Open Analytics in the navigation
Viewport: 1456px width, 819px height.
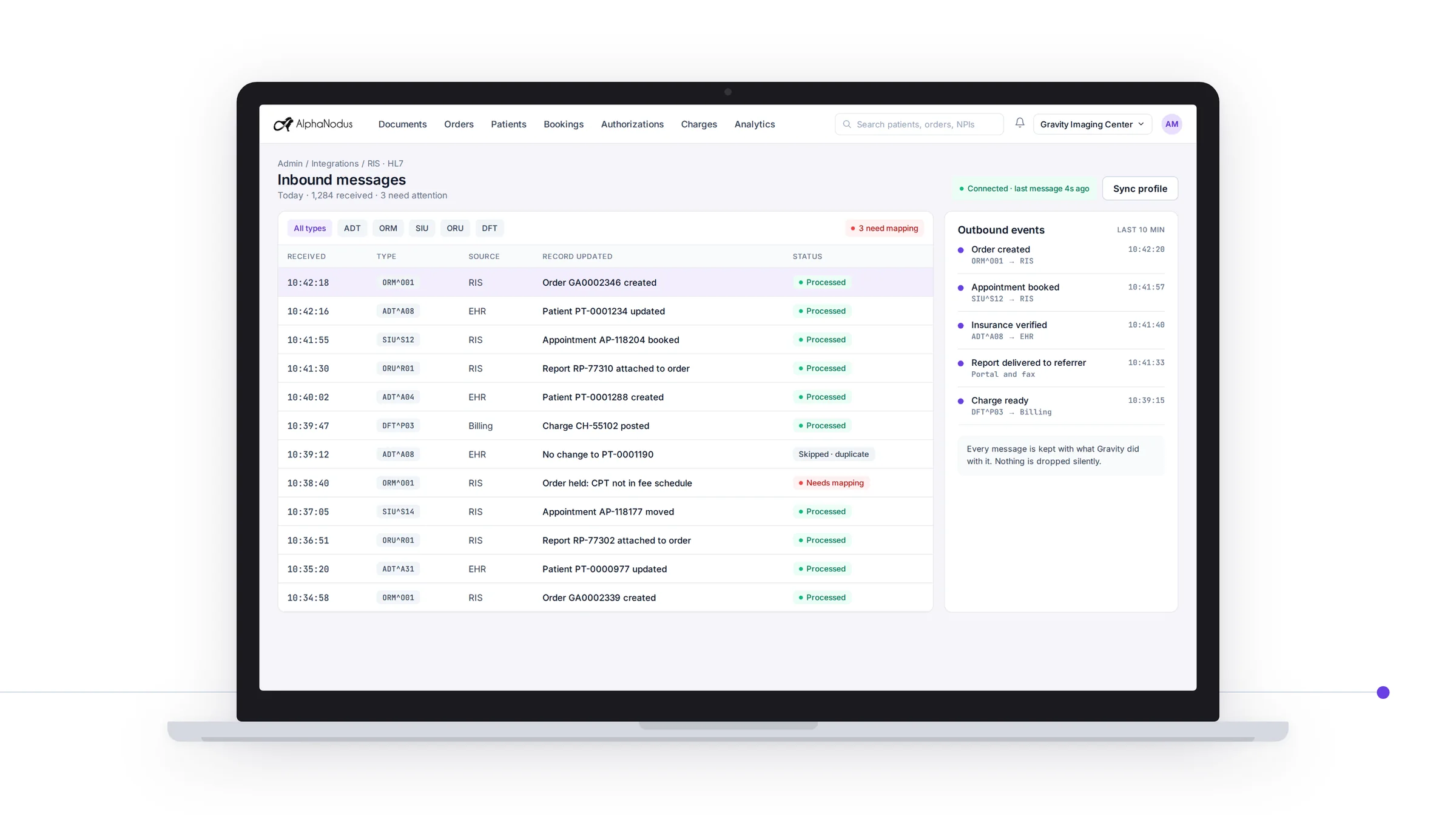755,124
